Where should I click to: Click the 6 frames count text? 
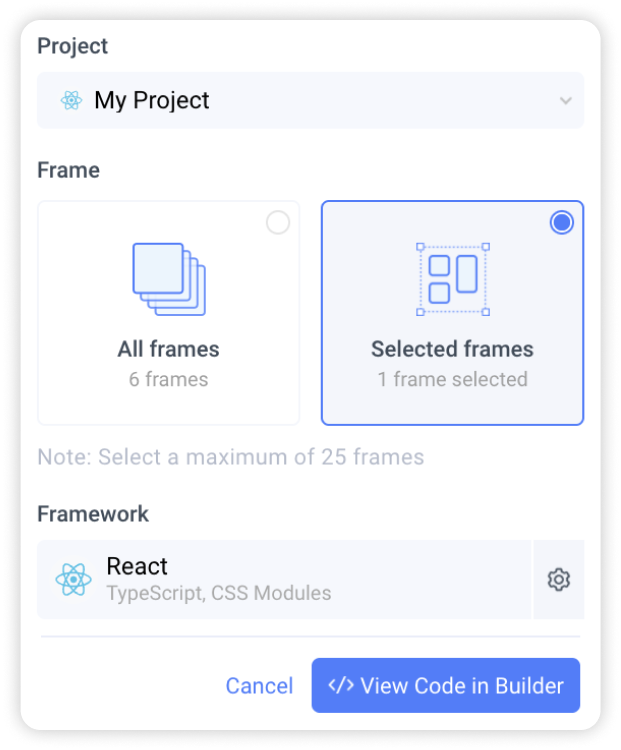click(168, 379)
